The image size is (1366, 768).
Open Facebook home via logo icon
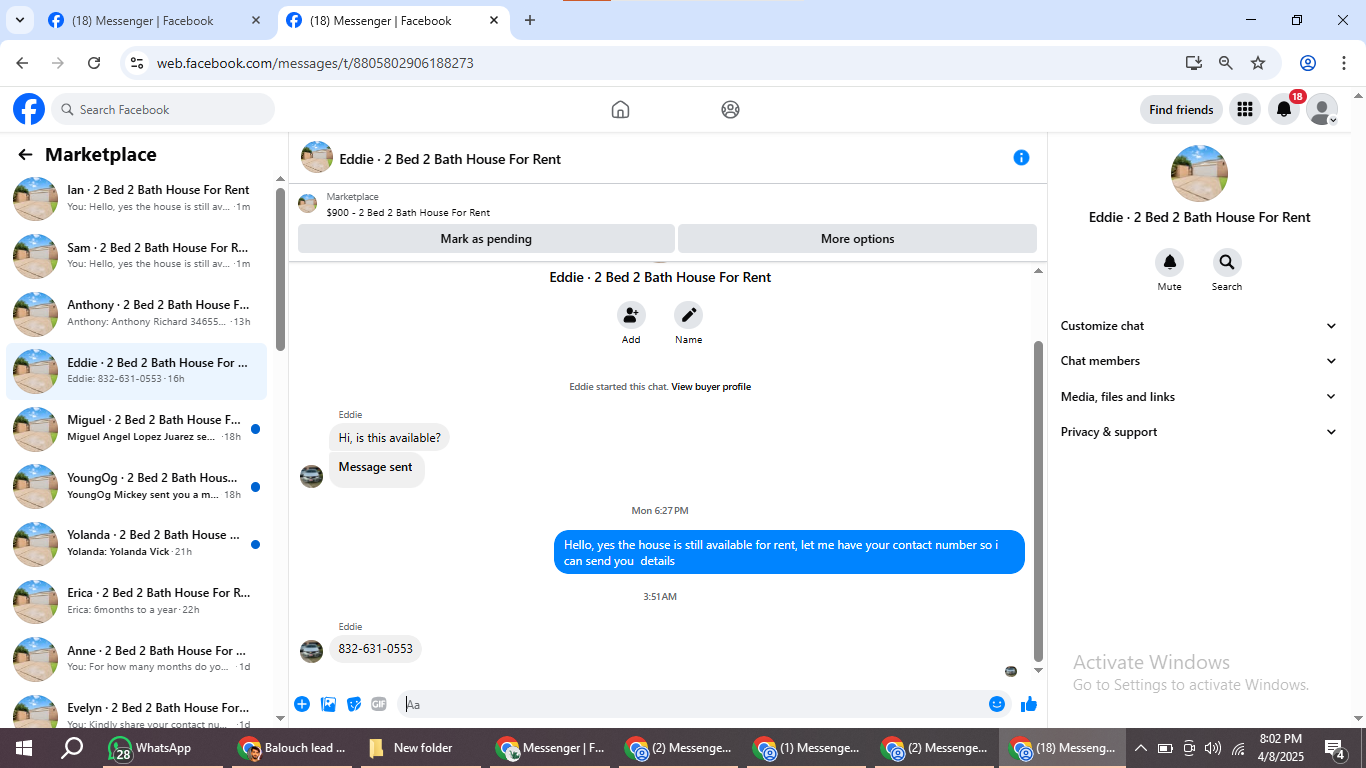tap(29, 109)
